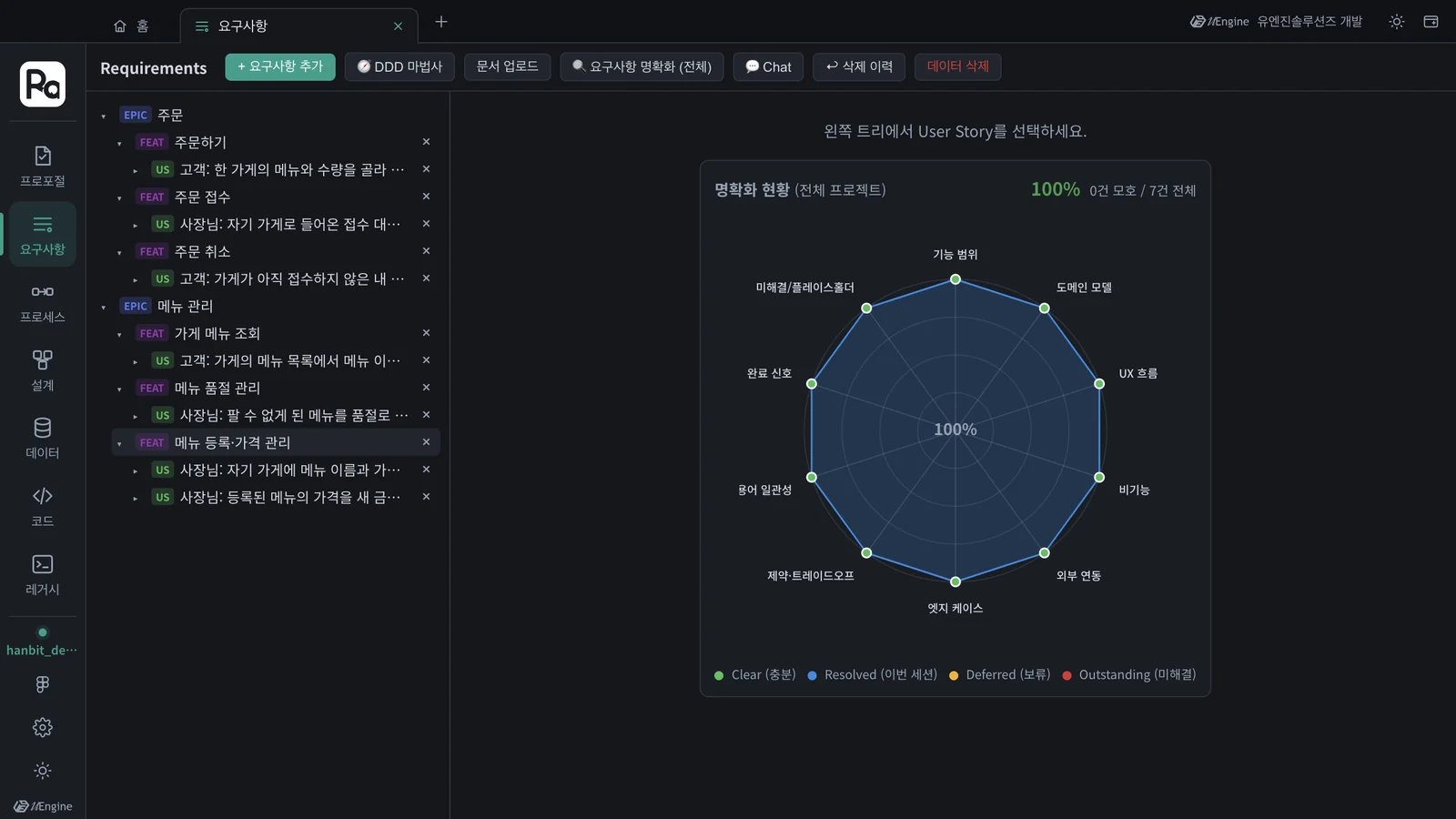The image size is (1456, 819).
Task: Select the FEAT 메뉴 등록·가격 관리 row
Action: [276, 442]
